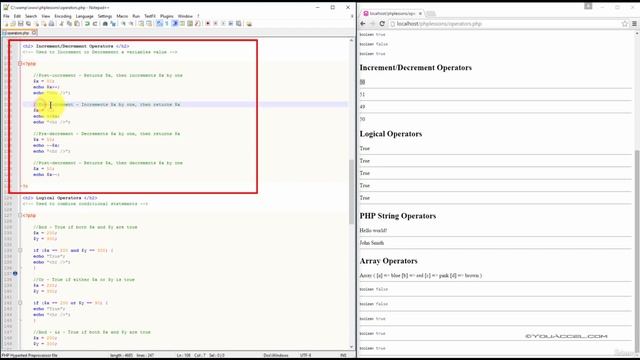Image resolution: width=640 pixels, height=360 pixels.
Task: Bookmark the page with the star icon
Action: [x=624, y=24]
